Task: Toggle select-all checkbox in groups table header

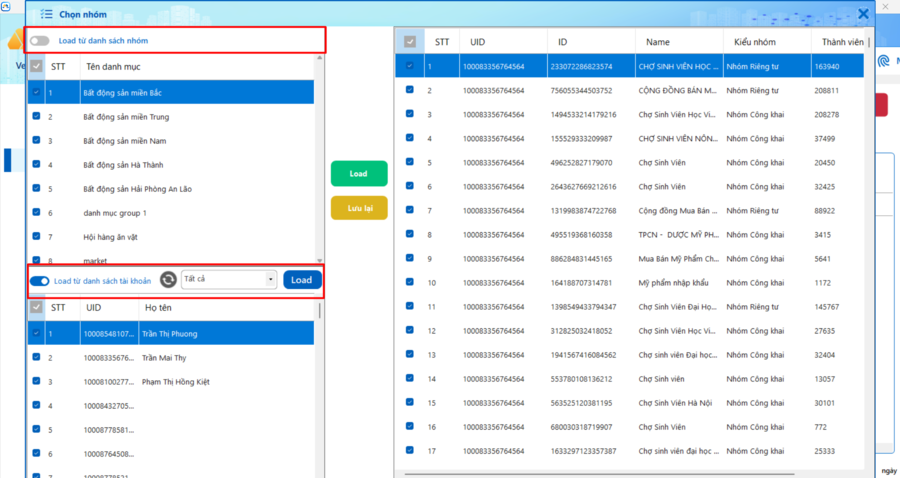Action: click(410, 42)
